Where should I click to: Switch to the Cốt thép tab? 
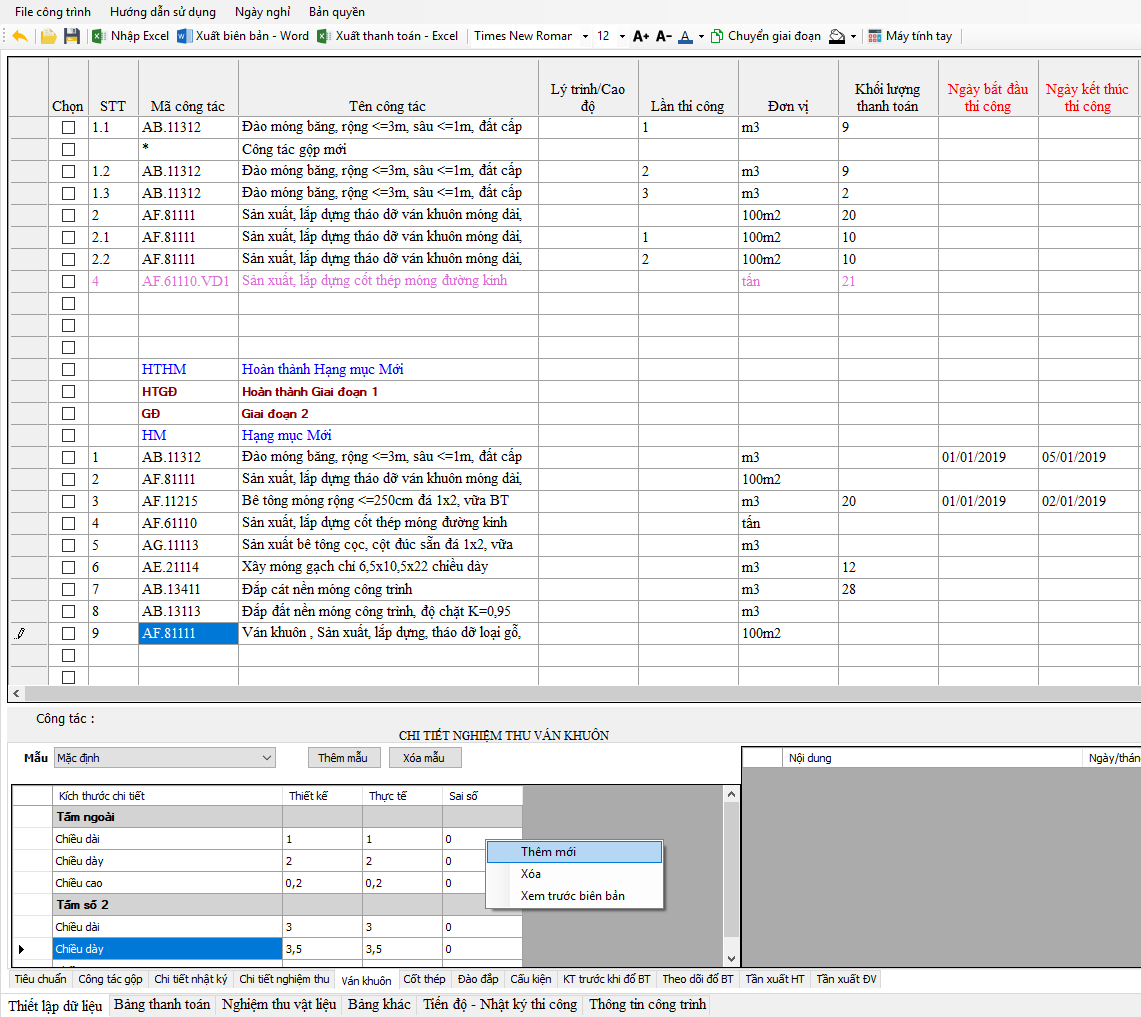[424, 979]
